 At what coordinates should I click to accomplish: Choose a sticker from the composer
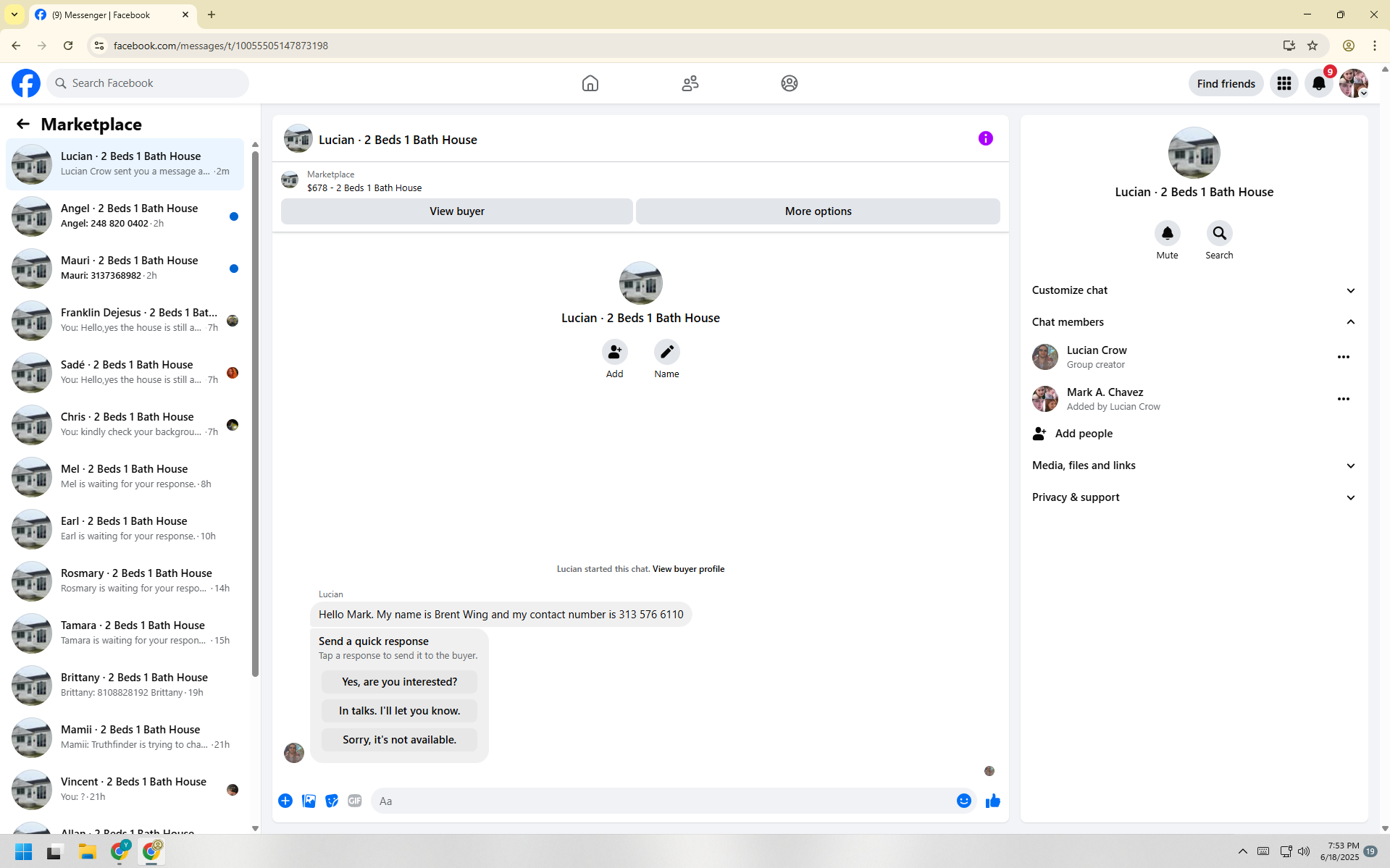click(332, 801)
